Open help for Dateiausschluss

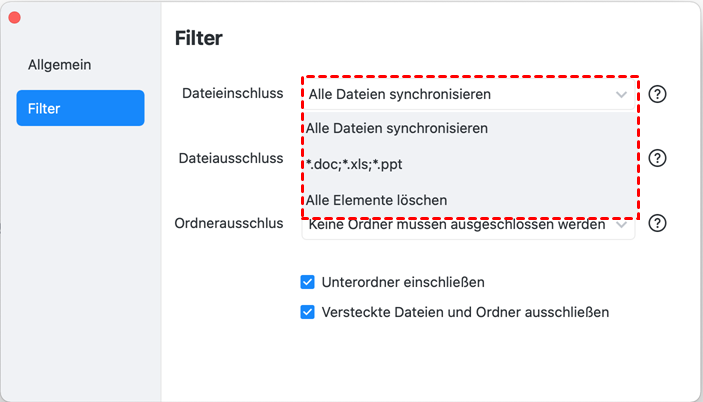click(657, 158)
